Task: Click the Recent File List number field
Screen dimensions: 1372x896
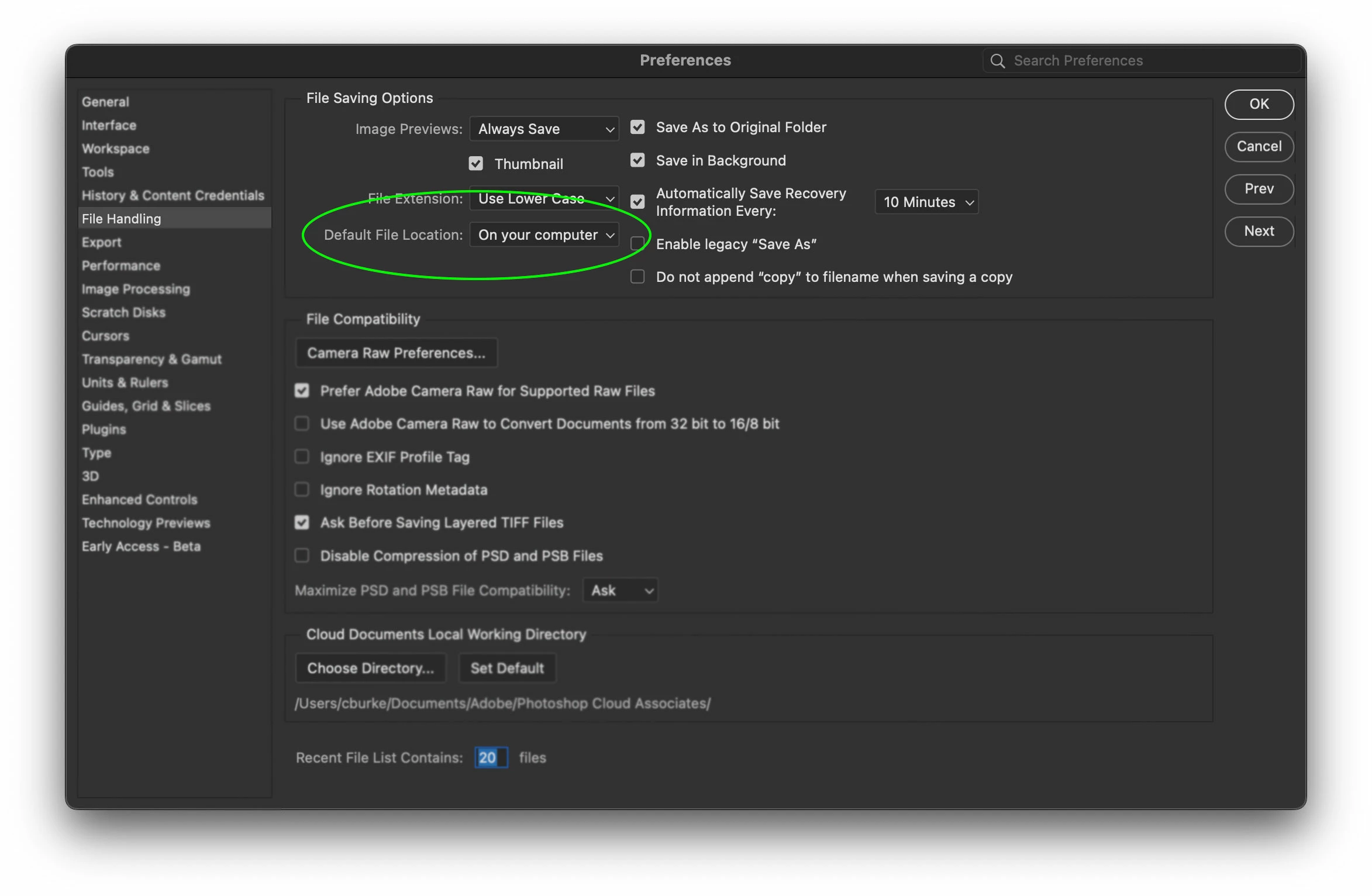Action: pyautogui.click(x=490, y=757)
